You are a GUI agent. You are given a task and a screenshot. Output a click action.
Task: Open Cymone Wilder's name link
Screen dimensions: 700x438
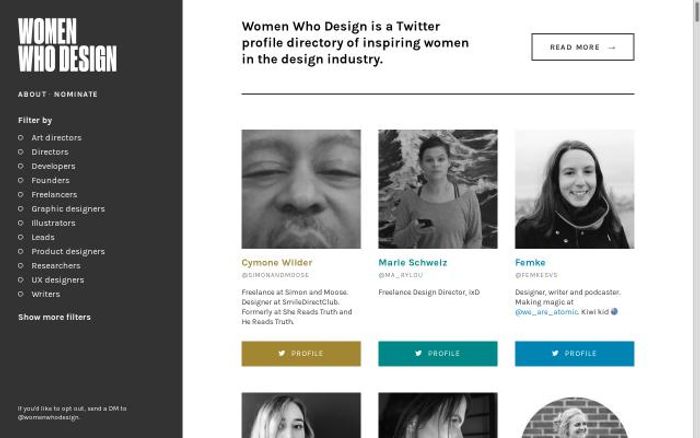pyautogui.click(x=276, y=263)
